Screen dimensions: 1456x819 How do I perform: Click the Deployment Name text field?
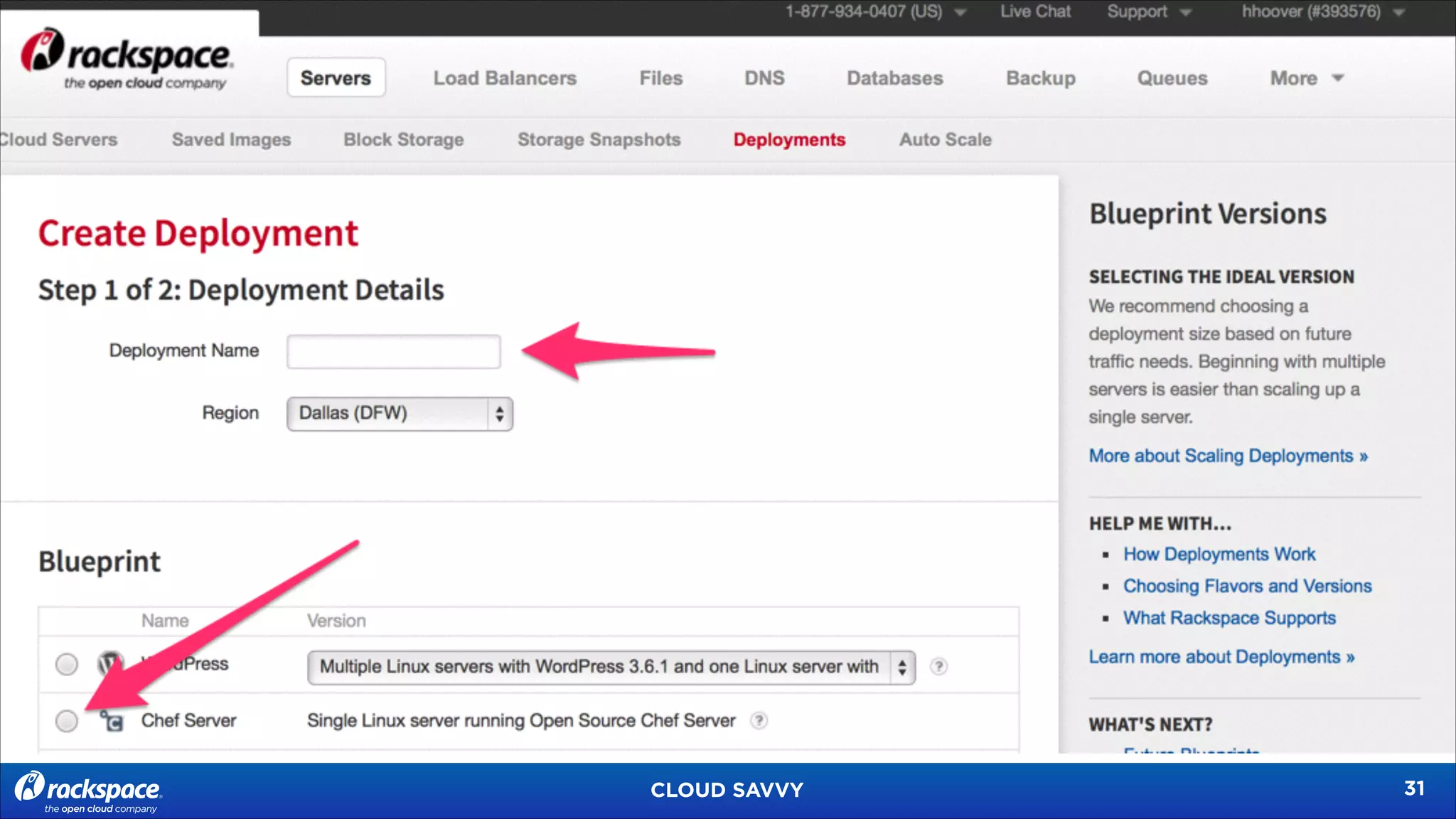click(x=394, y=352)
